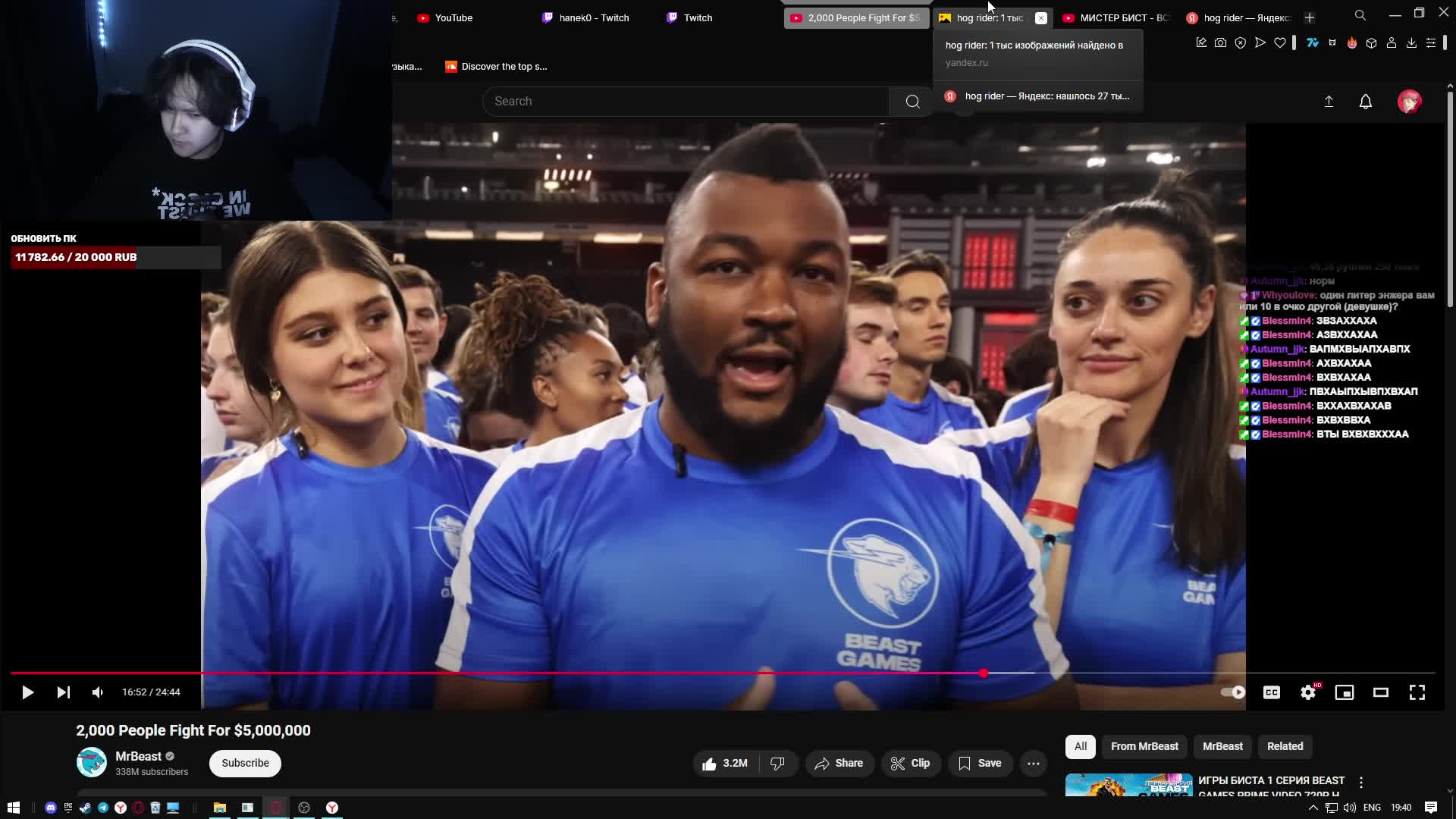
Task: Open the send/flow arrow icon
Action: [1260, 43]
